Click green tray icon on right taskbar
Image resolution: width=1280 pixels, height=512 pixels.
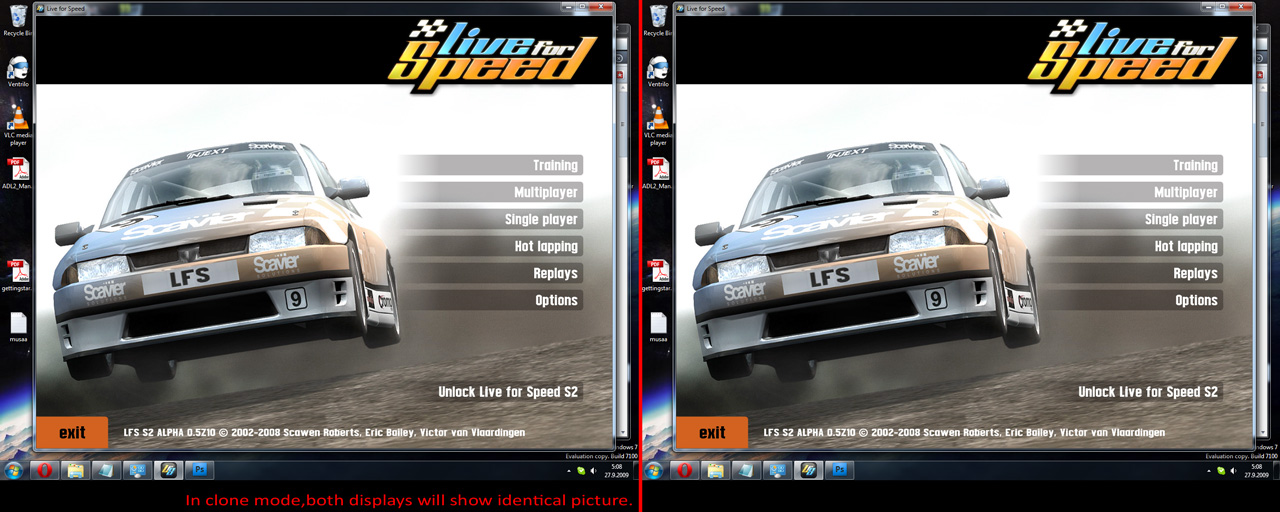(x=1221, y=470)
